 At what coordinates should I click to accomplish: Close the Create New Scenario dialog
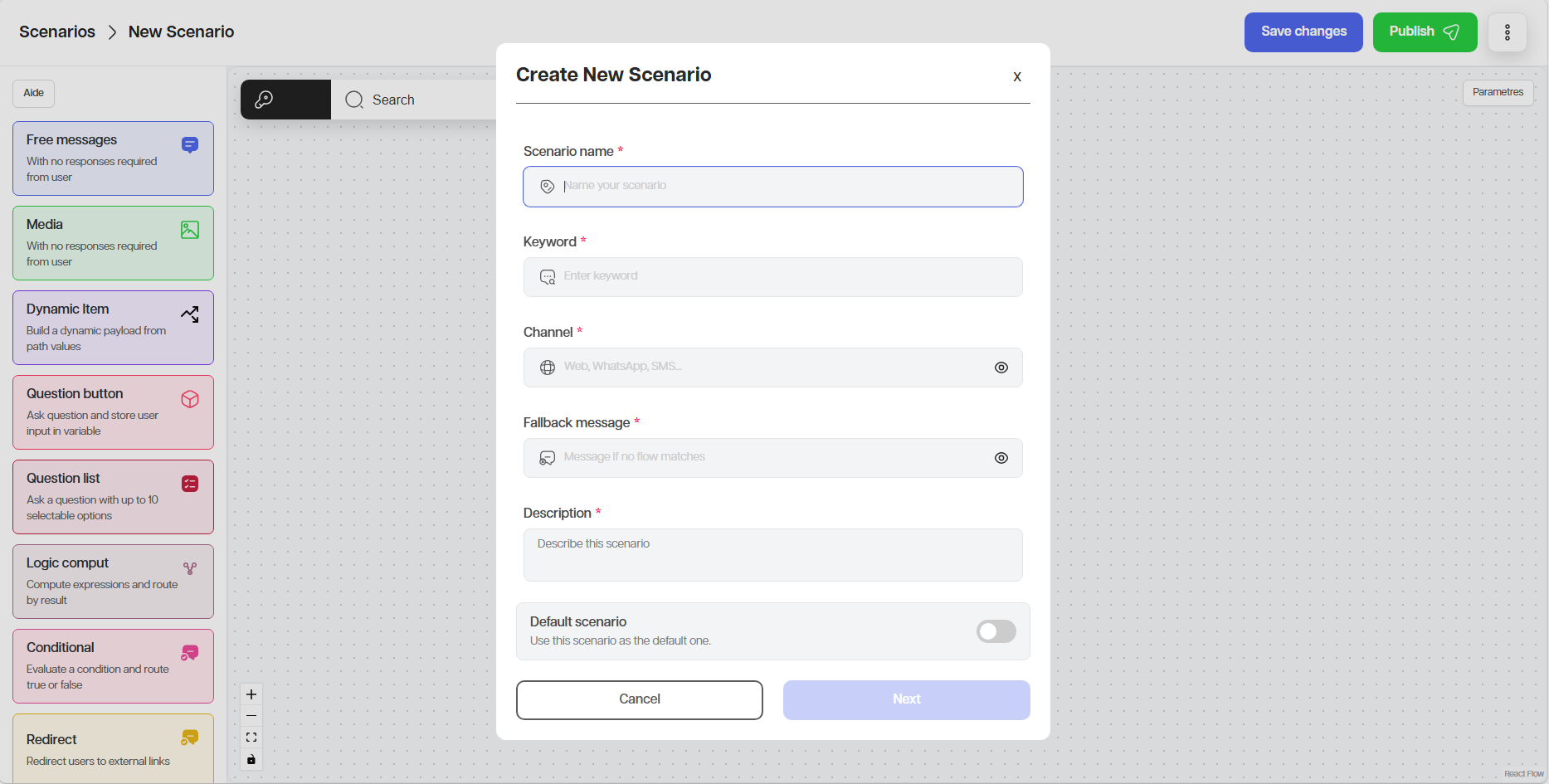pyautogui.click(x=1016, y=76)
